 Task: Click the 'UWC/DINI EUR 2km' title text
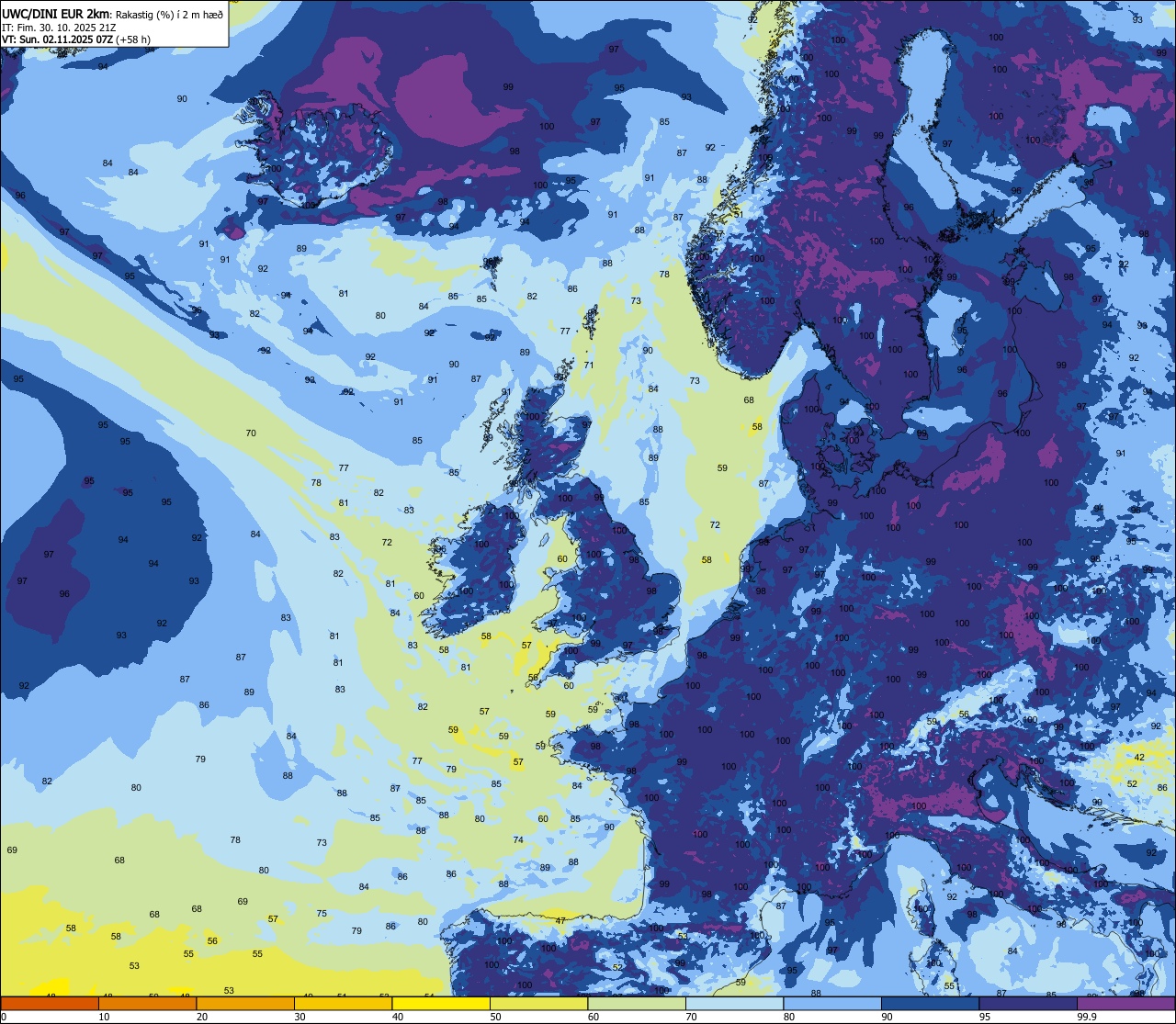pos(56,14)
